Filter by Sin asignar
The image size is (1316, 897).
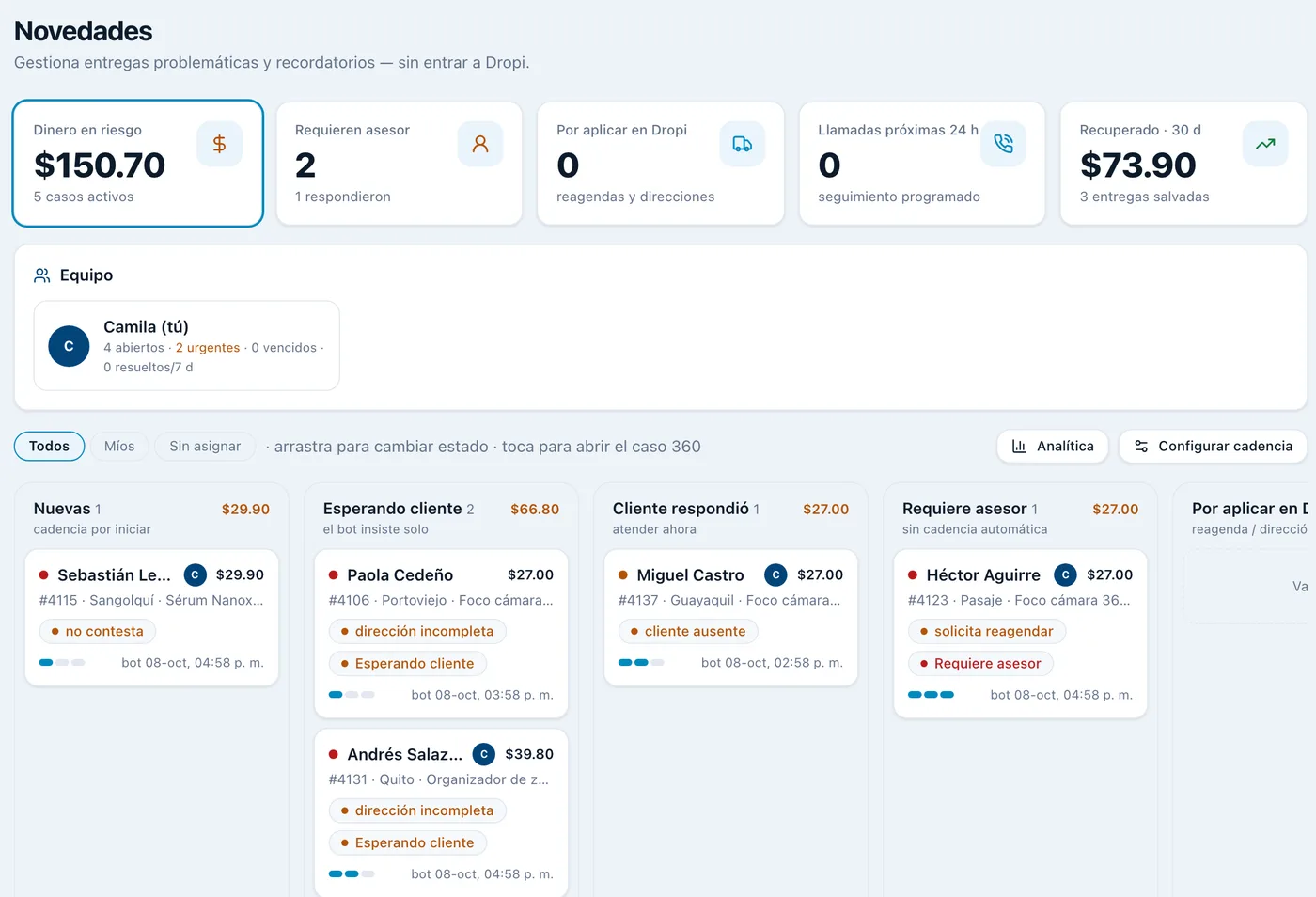tap(205, 446)
